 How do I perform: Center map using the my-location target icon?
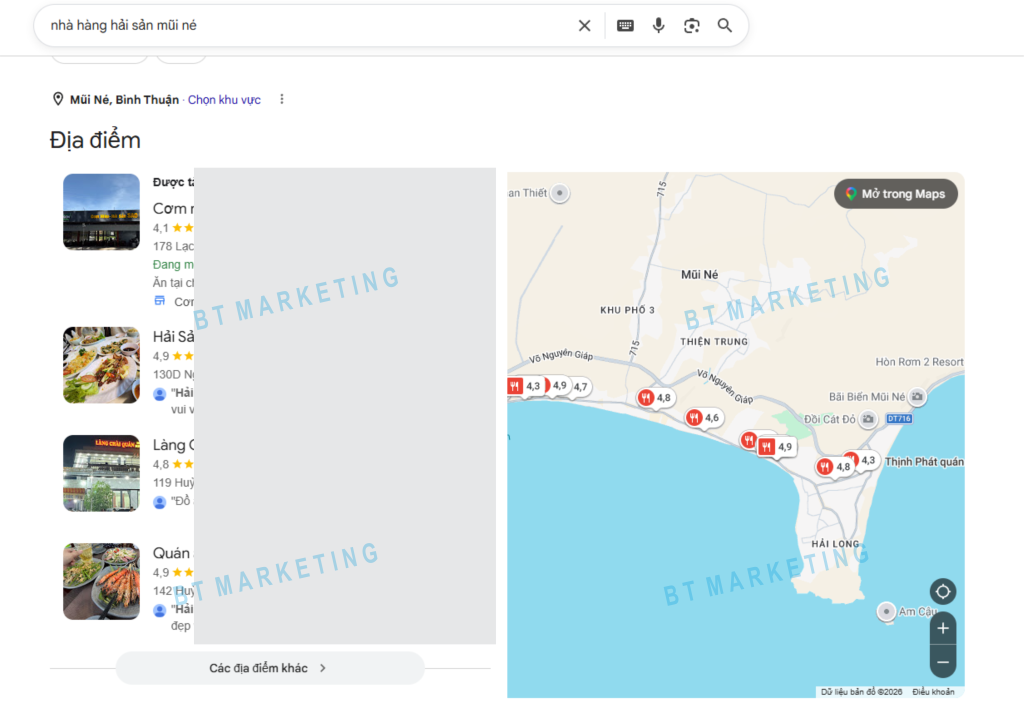[x=942, y=592]
